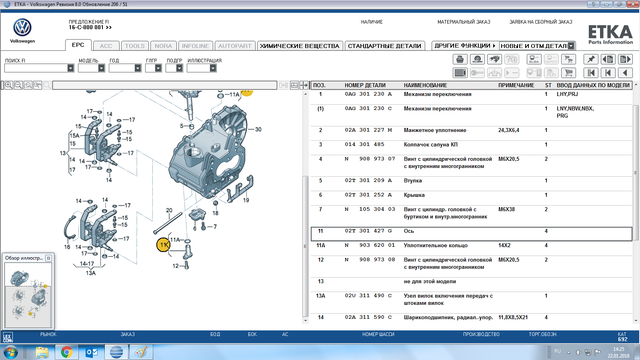Click the НАИМЕНОВАНИЕ column header
Viewport: 640px width, 360px height.
425,85
